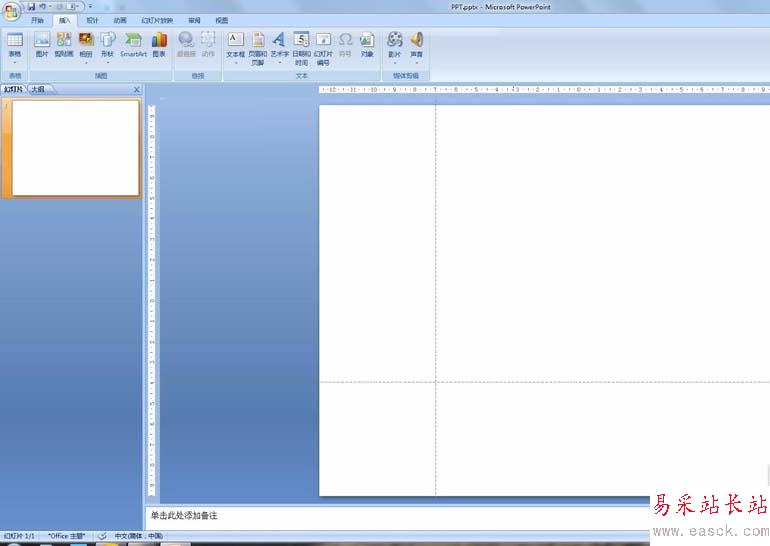This screenshot has width=770, height=546.
Task: Click the notes field 单击此处添加备注
Action: click(184, 516)
